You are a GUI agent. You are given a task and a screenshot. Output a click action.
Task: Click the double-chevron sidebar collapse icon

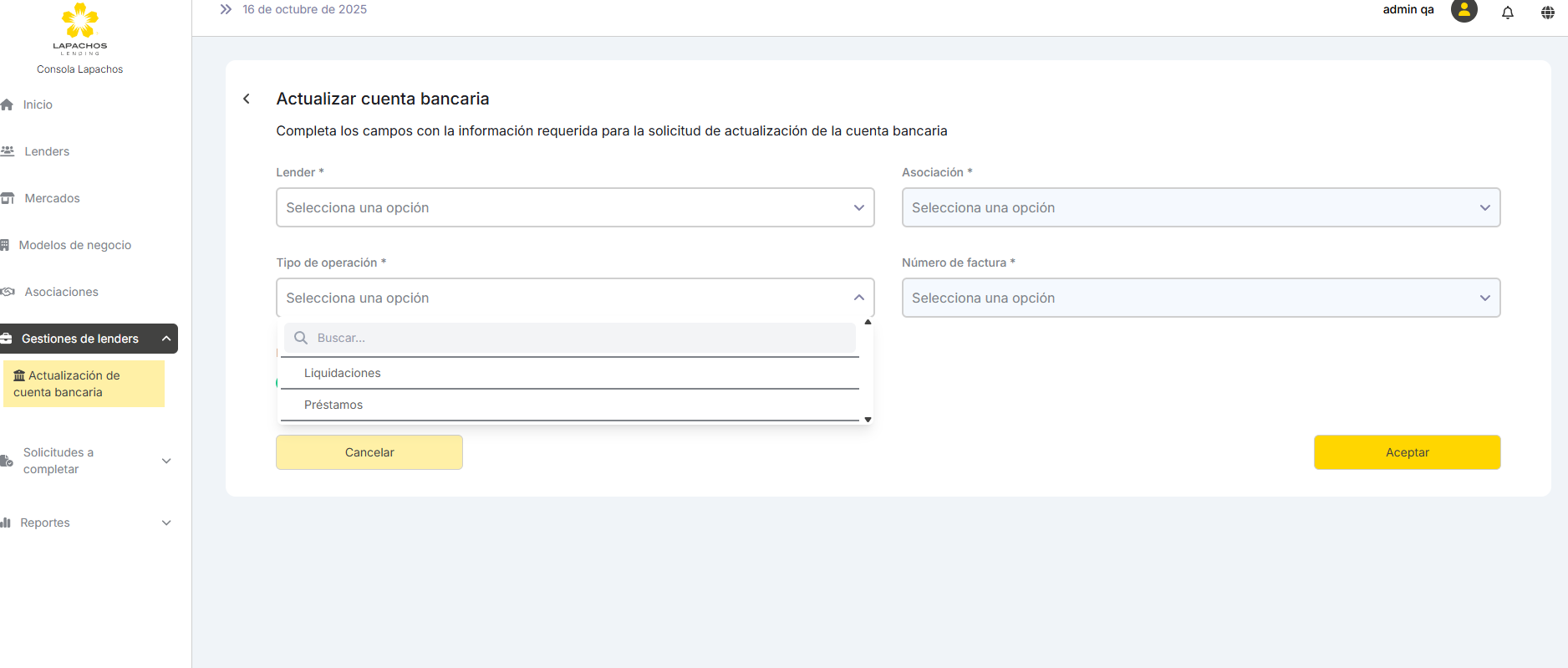pos(226,10)
